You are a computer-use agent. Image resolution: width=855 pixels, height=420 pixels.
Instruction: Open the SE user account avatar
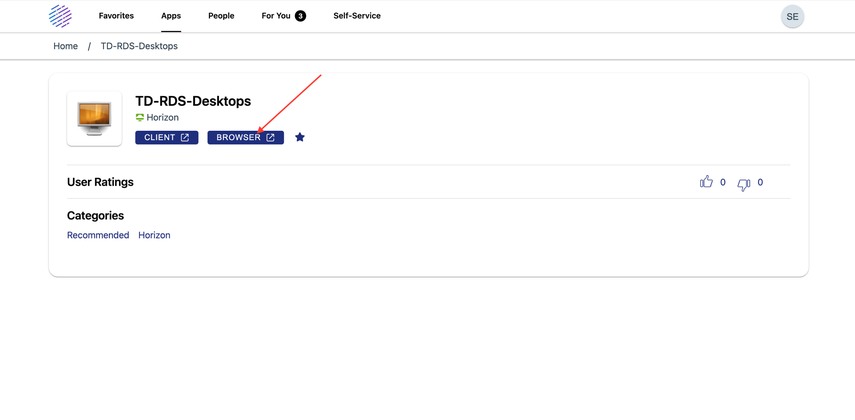point(792,17)
